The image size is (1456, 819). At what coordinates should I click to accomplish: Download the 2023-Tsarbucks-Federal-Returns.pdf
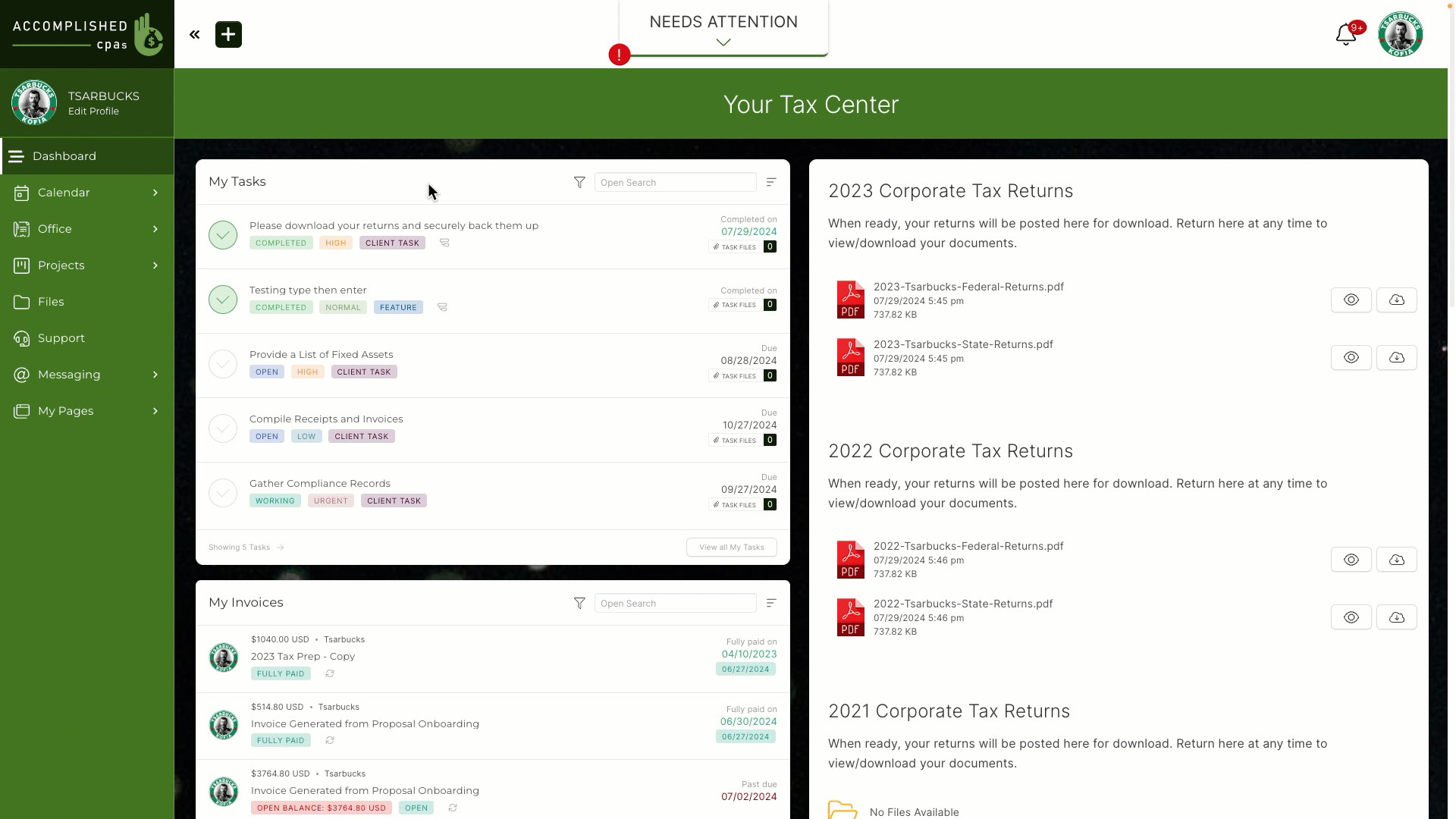(x=1397, y=299)
